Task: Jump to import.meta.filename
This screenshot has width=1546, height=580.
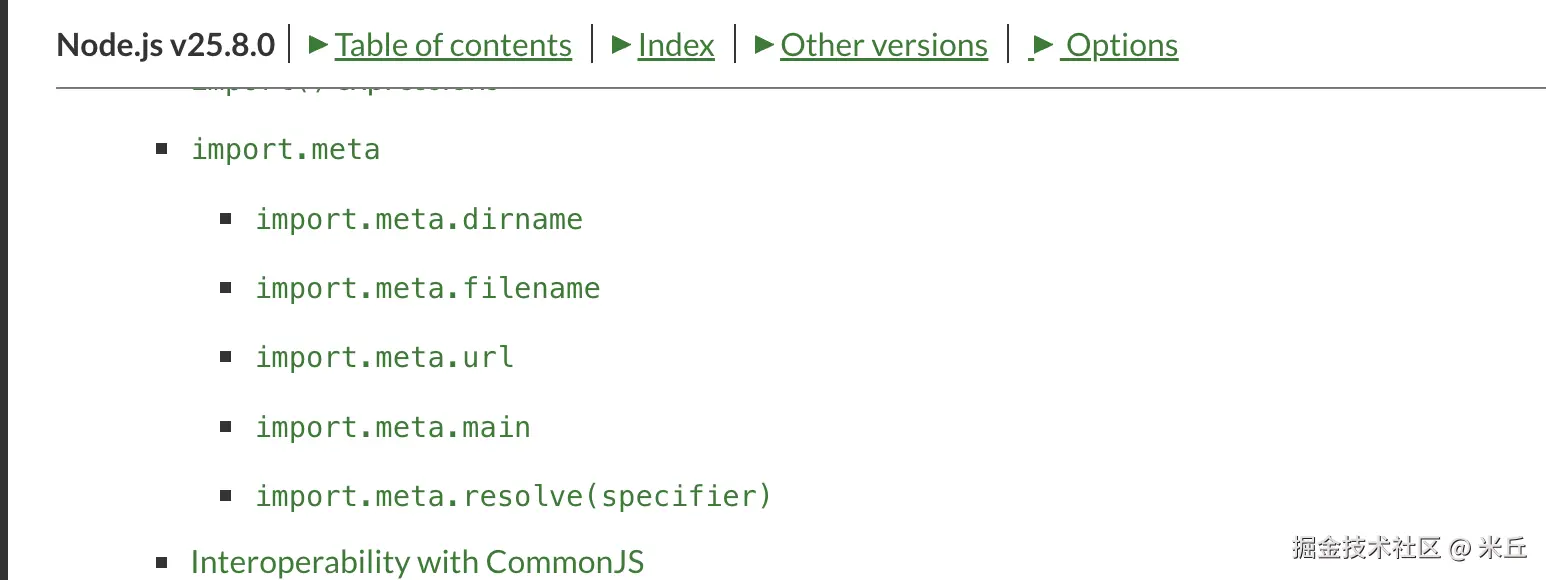Action: [x=427, y=288]
